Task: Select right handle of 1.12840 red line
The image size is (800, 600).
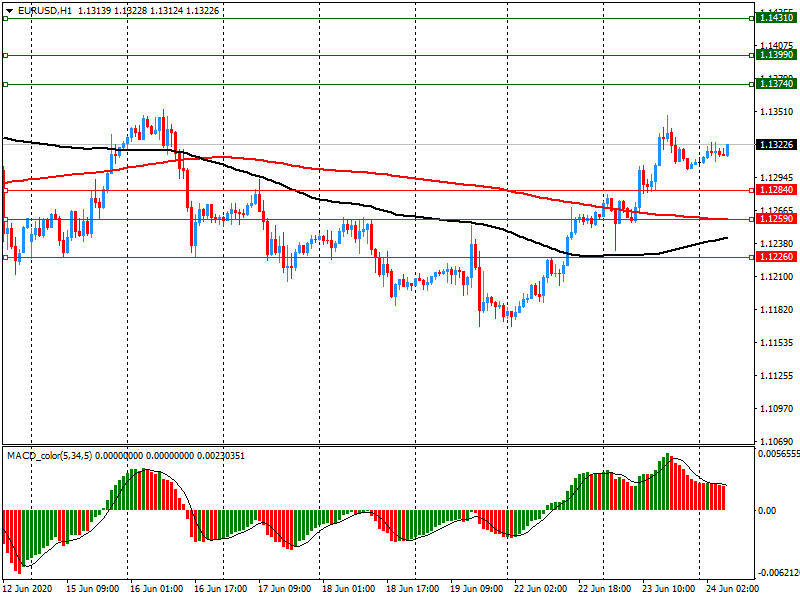Action: pos(752,190)
